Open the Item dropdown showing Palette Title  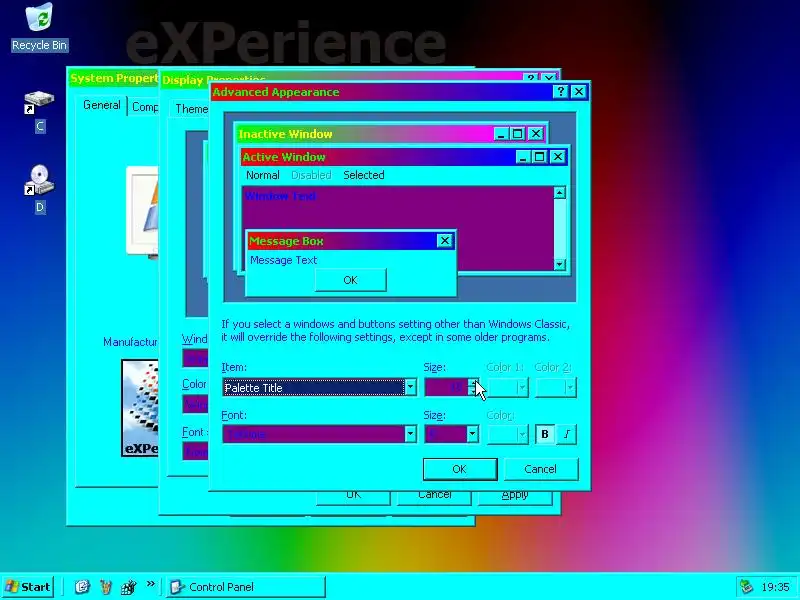coord(319,388)
